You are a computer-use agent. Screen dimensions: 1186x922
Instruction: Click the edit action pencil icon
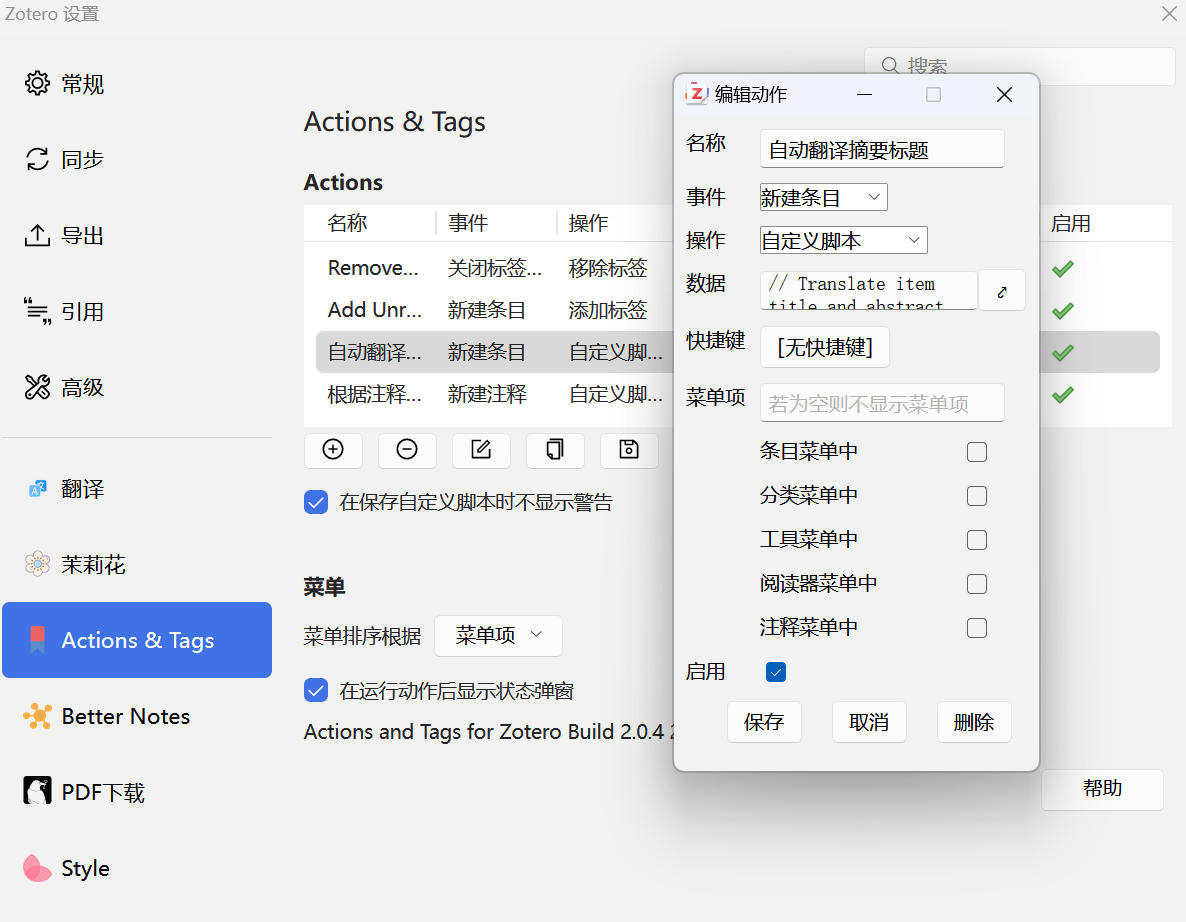tap(481, 450)
